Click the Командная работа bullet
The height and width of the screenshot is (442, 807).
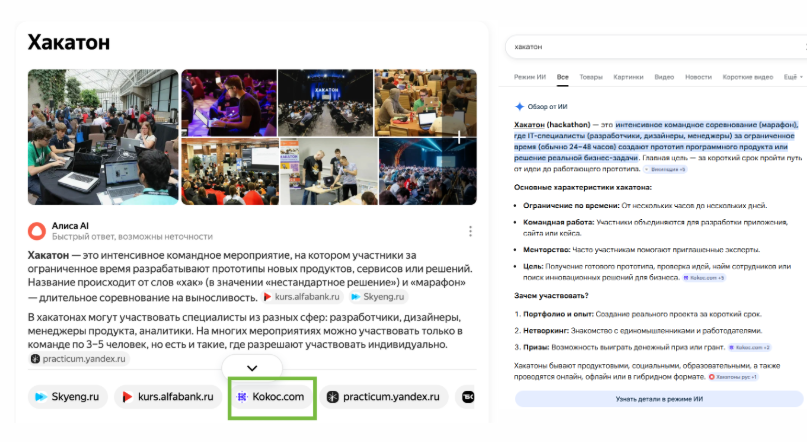(x=655, y=227)
